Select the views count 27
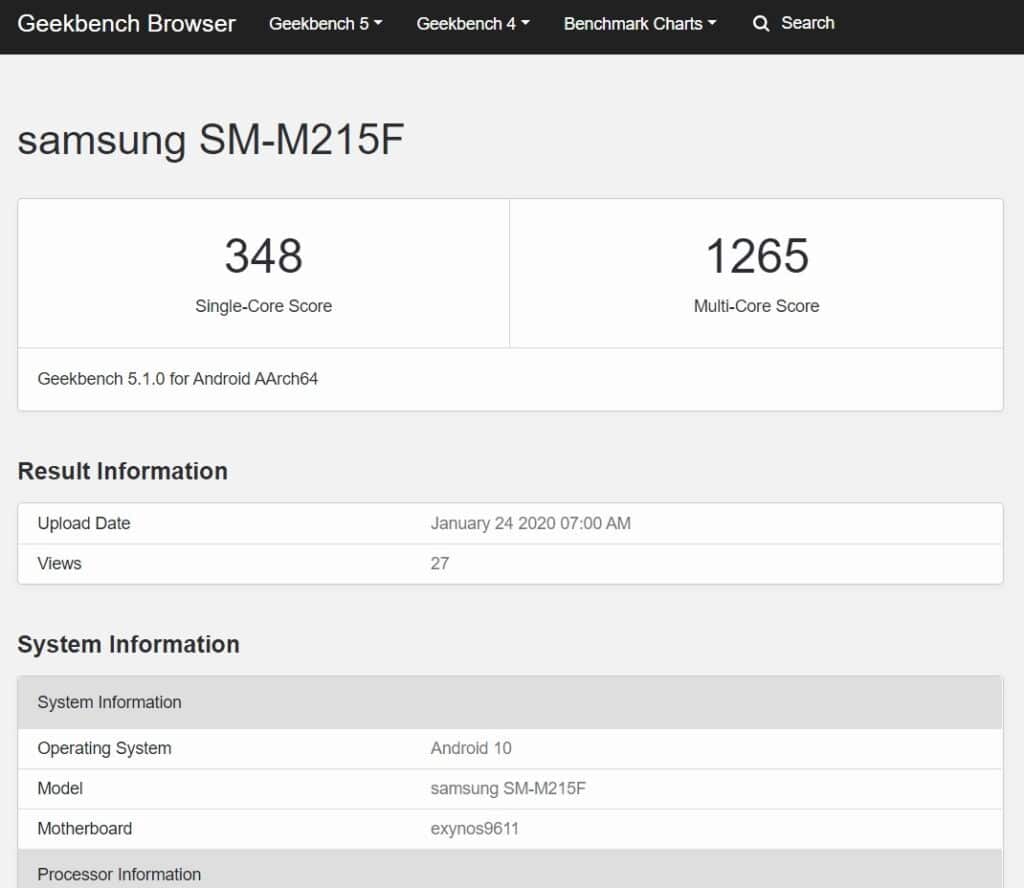The image size is (1024, 888). coord(440,563)
